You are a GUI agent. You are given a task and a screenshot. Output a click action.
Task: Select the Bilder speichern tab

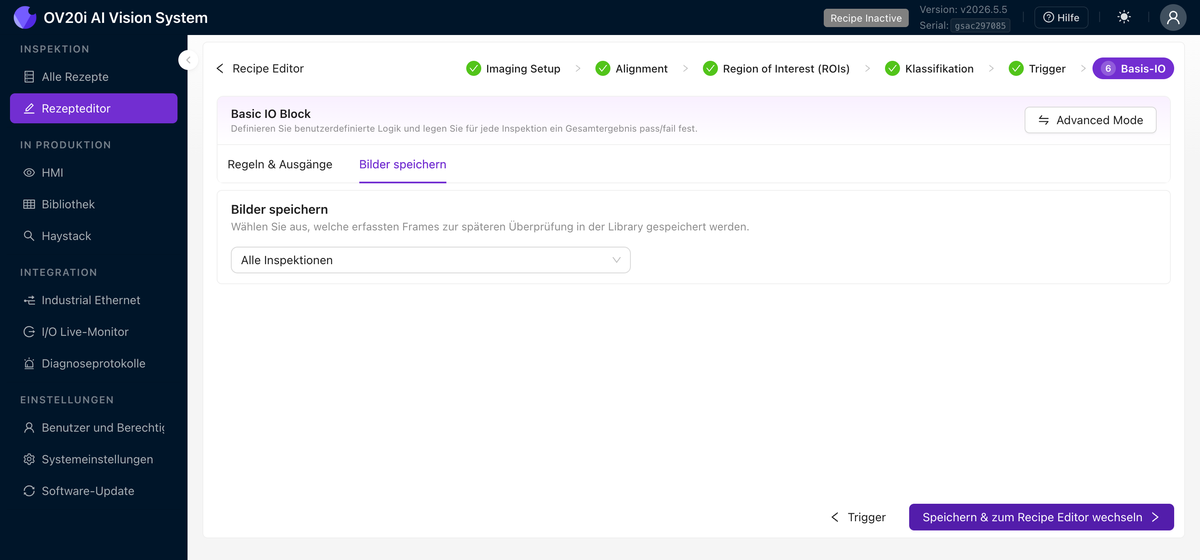403,164
